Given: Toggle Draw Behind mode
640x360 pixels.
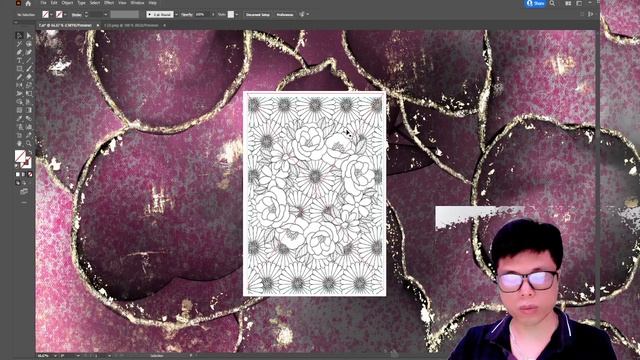Looking at the screenshot, I should point(24,183).
